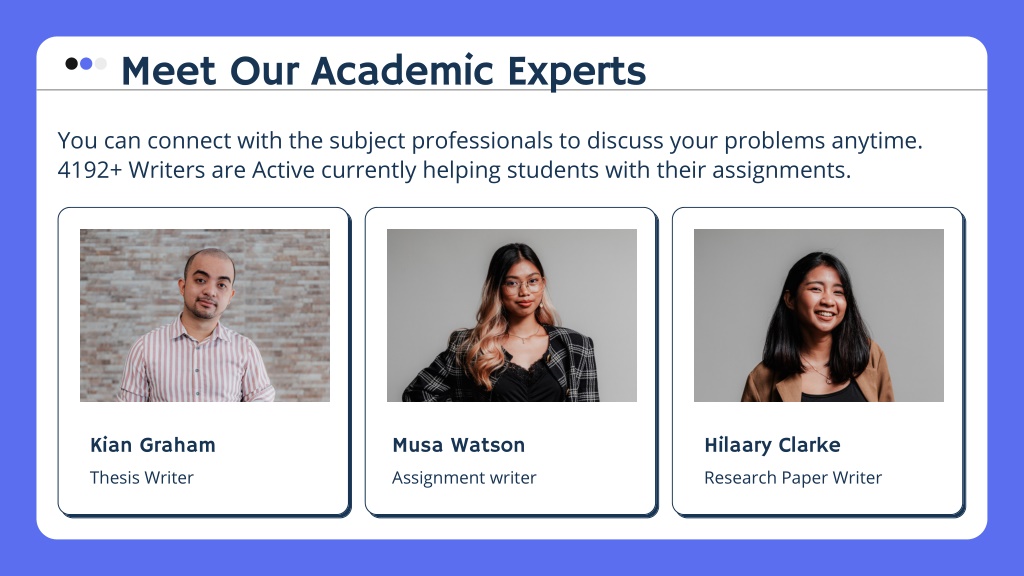This screenshot has width=1024, height=576.
Task: Open Kian Graham's profile photo
Action: 205,315
